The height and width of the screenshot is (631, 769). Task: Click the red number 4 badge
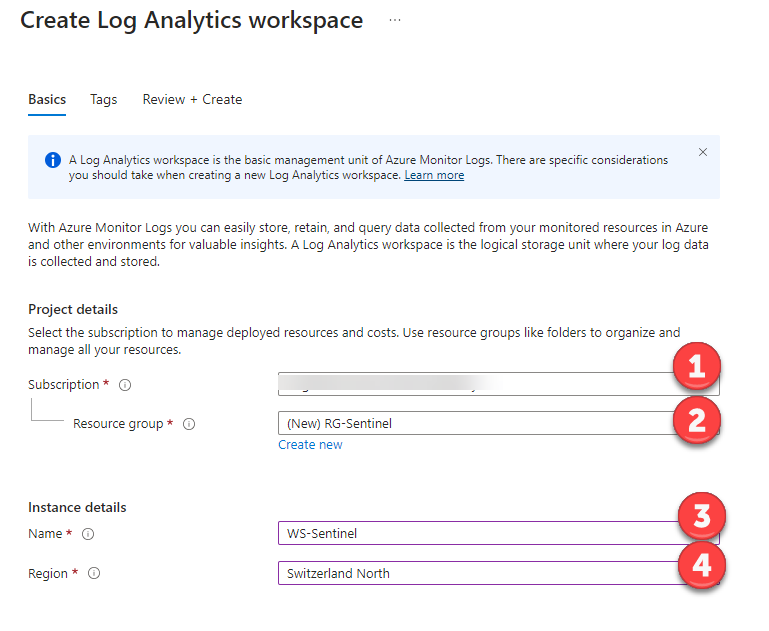[700, 565]
